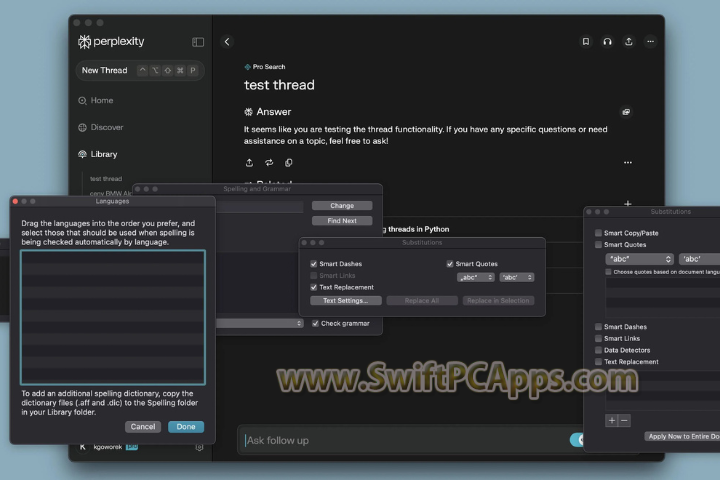Open the "abc" double quote dropdown in right panel
Screen dimensions: 720x480
(639, 259)
